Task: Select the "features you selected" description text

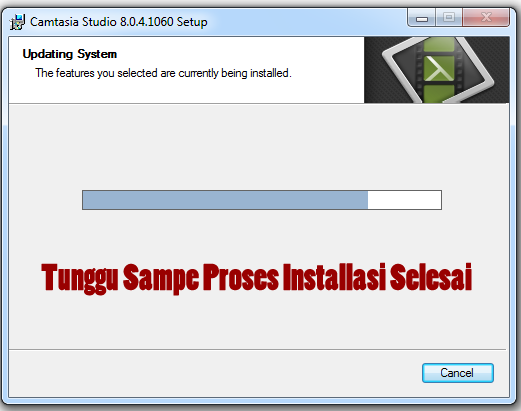Action: [163, 73]
